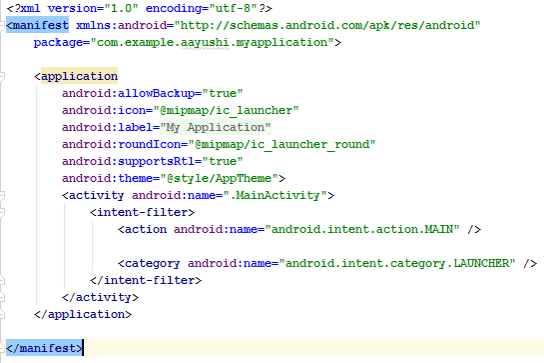Click the opening intent-filter tag
544x363 pixels.
tap(142, 212)
